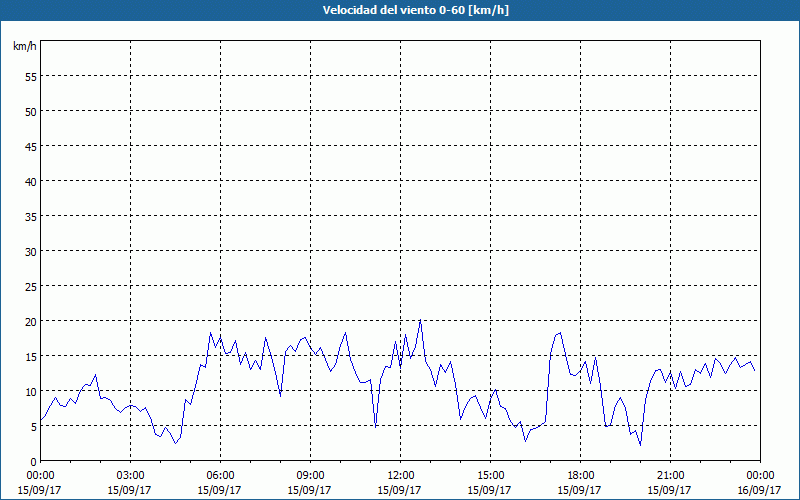Select the y-axis value '35'
The width and height of the screenshot is (800, 500).
click(x=31, y=216)
